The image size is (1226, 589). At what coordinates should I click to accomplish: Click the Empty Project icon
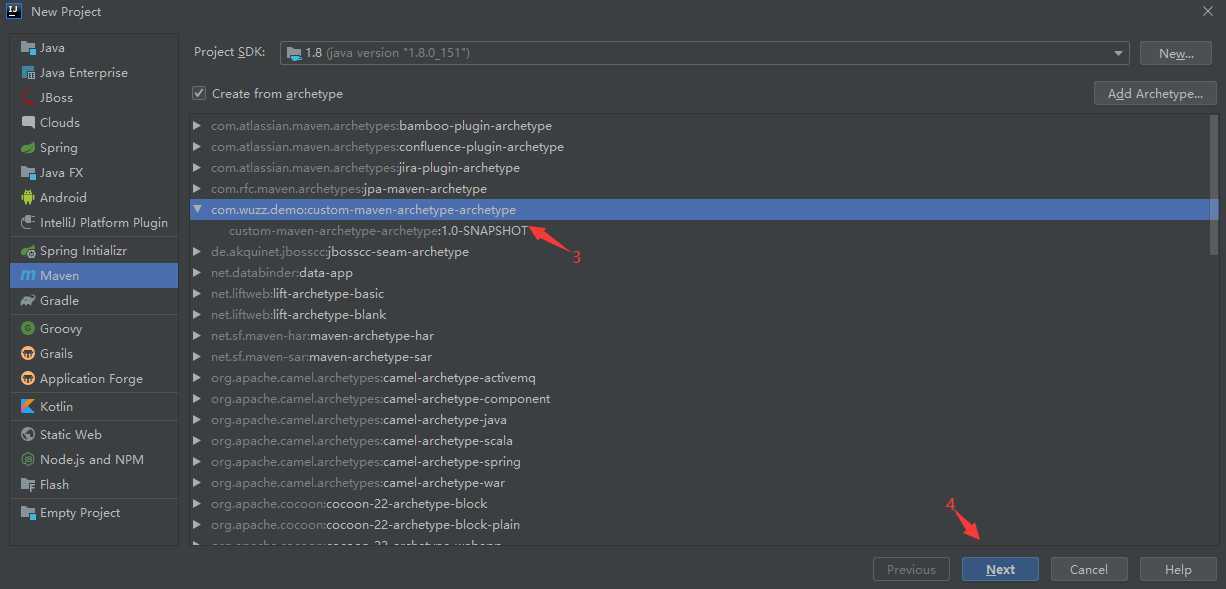(x=28, y=513)
